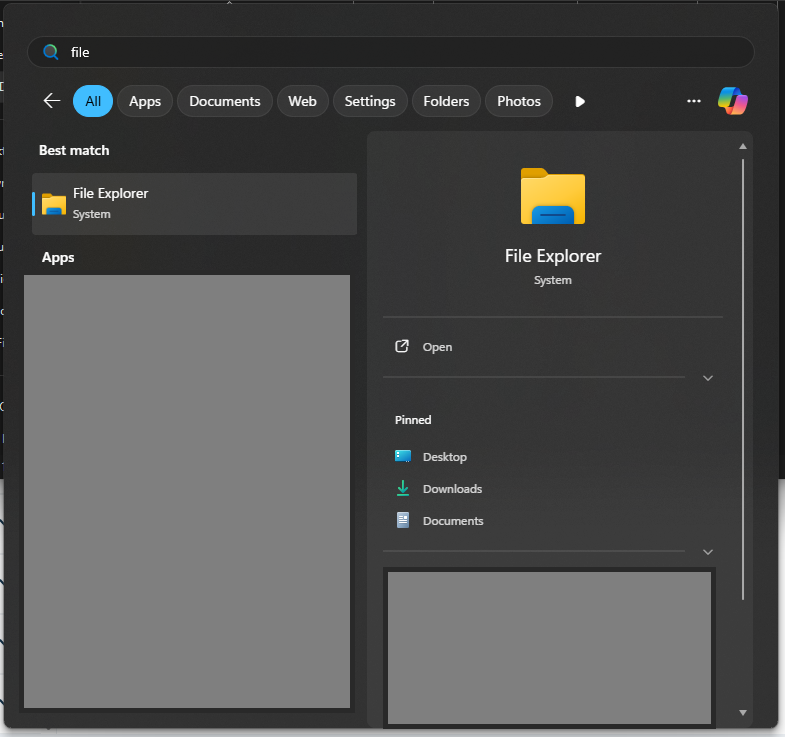785x737 pixels.
Task: Filter results by Photos
Action: pos(519,101)
